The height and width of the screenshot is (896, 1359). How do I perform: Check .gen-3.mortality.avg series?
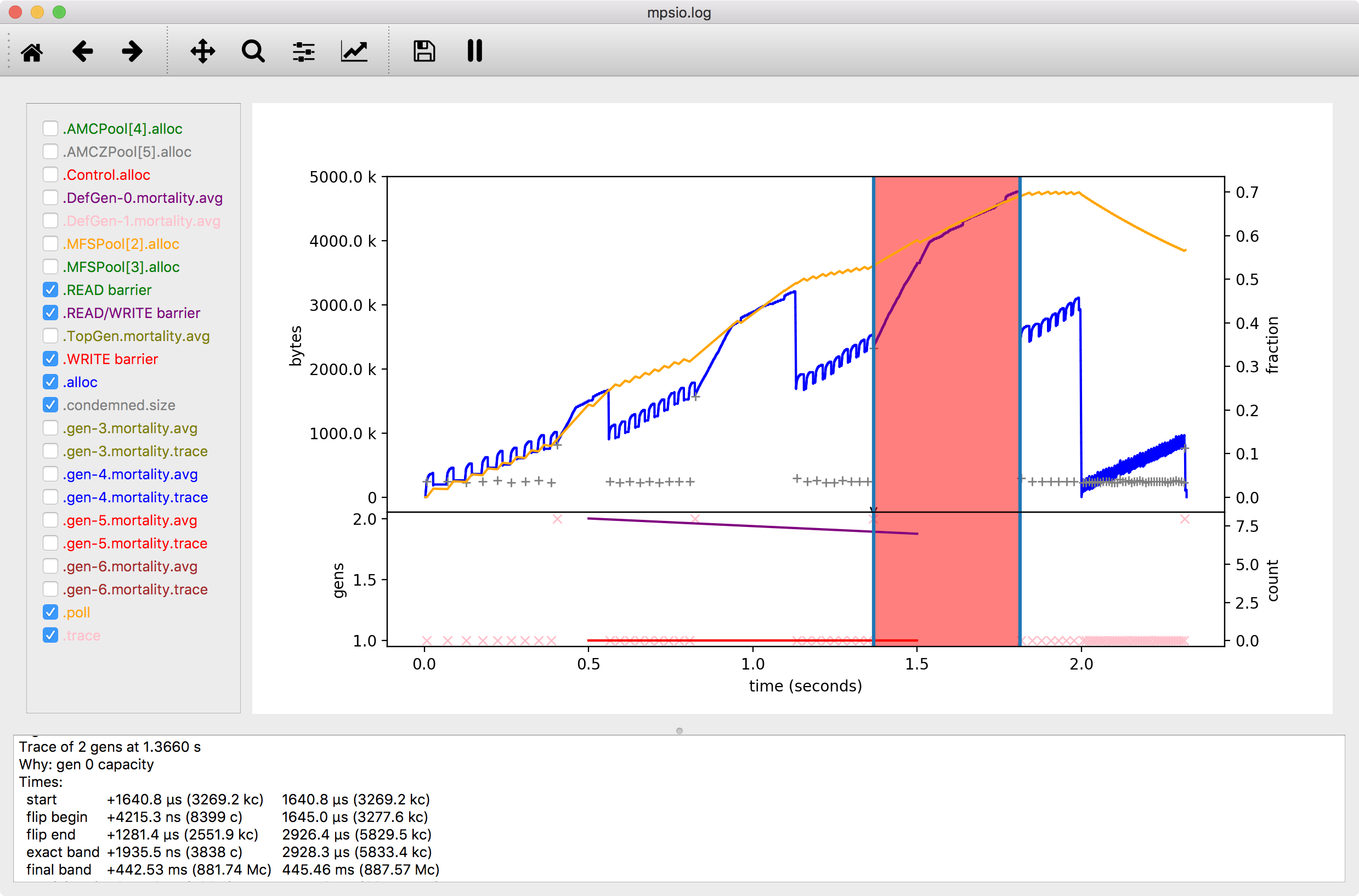(50, 428)
